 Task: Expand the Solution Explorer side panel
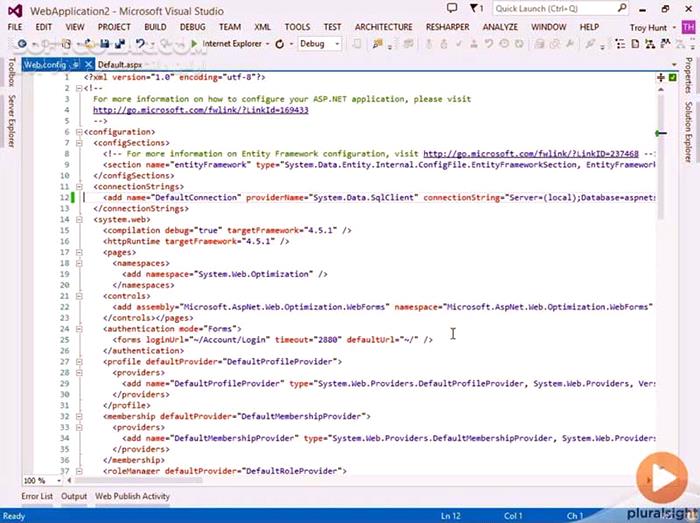[688, 132]
